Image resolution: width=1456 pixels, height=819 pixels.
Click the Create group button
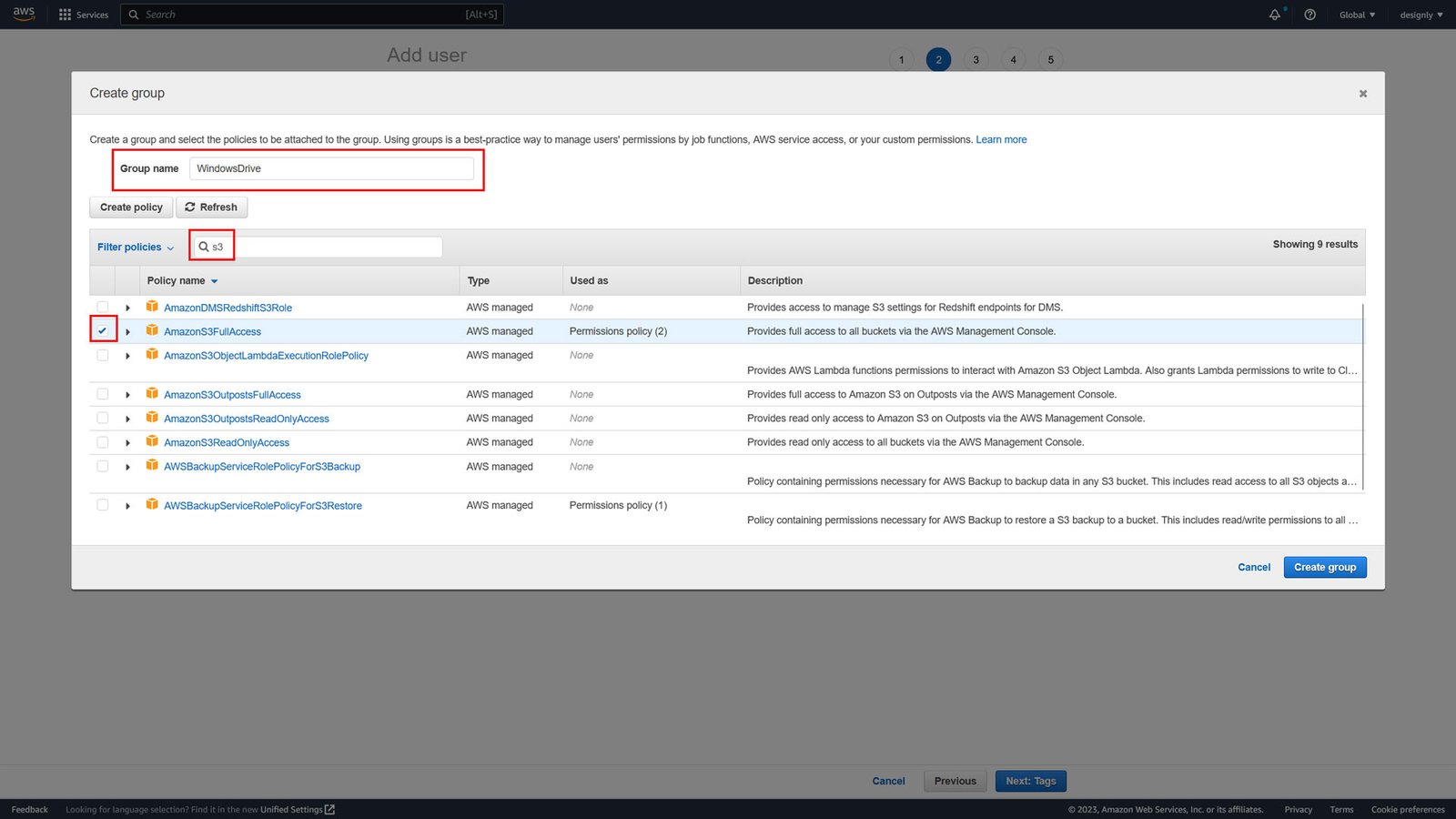click(1324, 567)
